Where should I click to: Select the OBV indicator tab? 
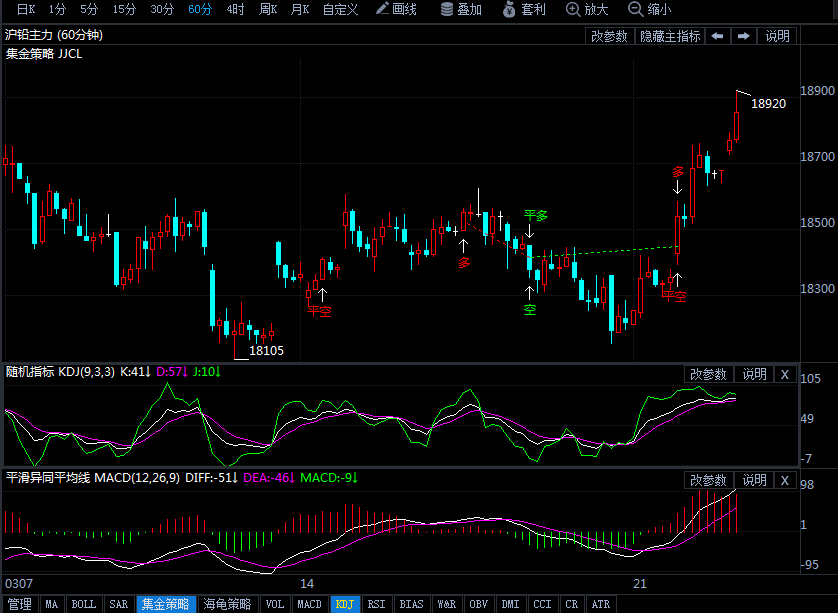479,604
